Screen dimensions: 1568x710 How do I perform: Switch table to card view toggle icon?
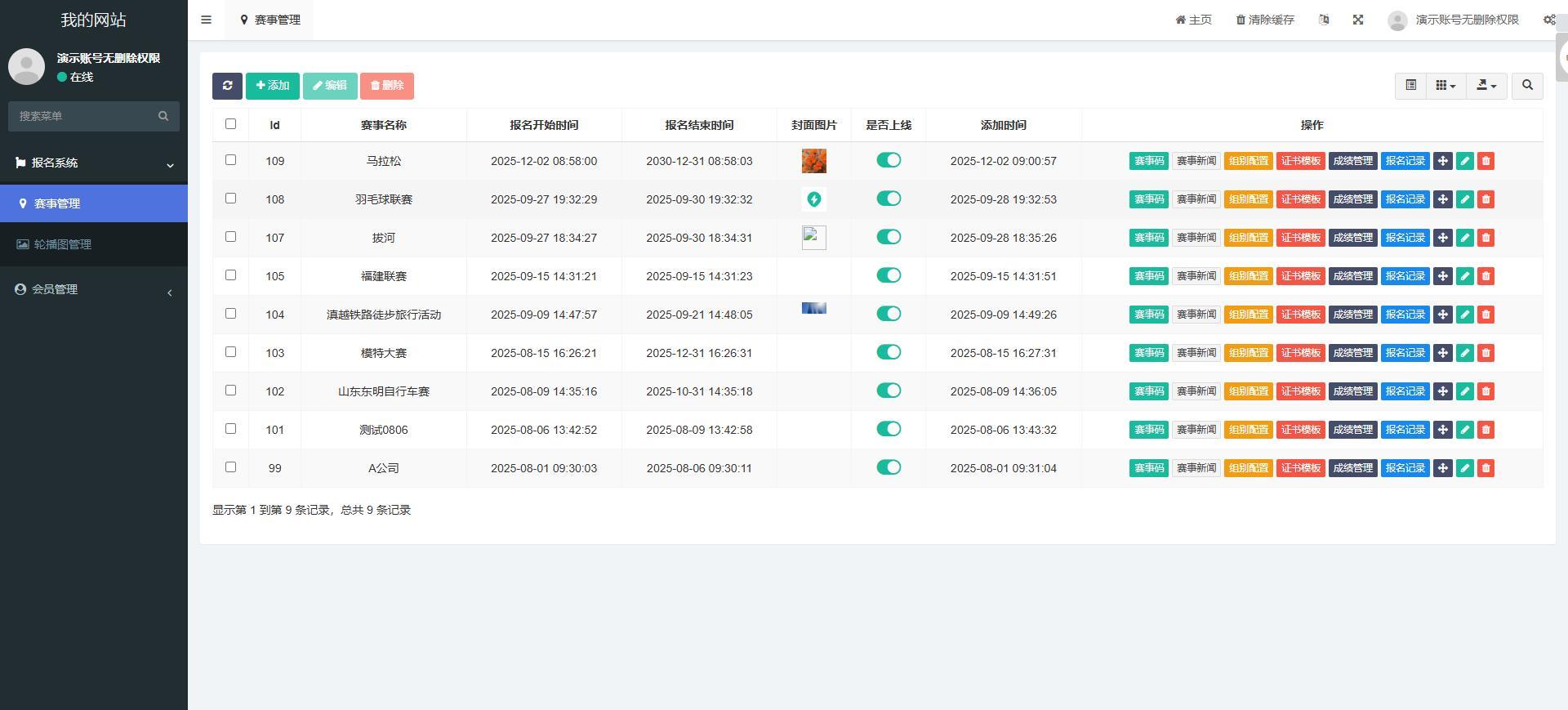pos(1410,85)
